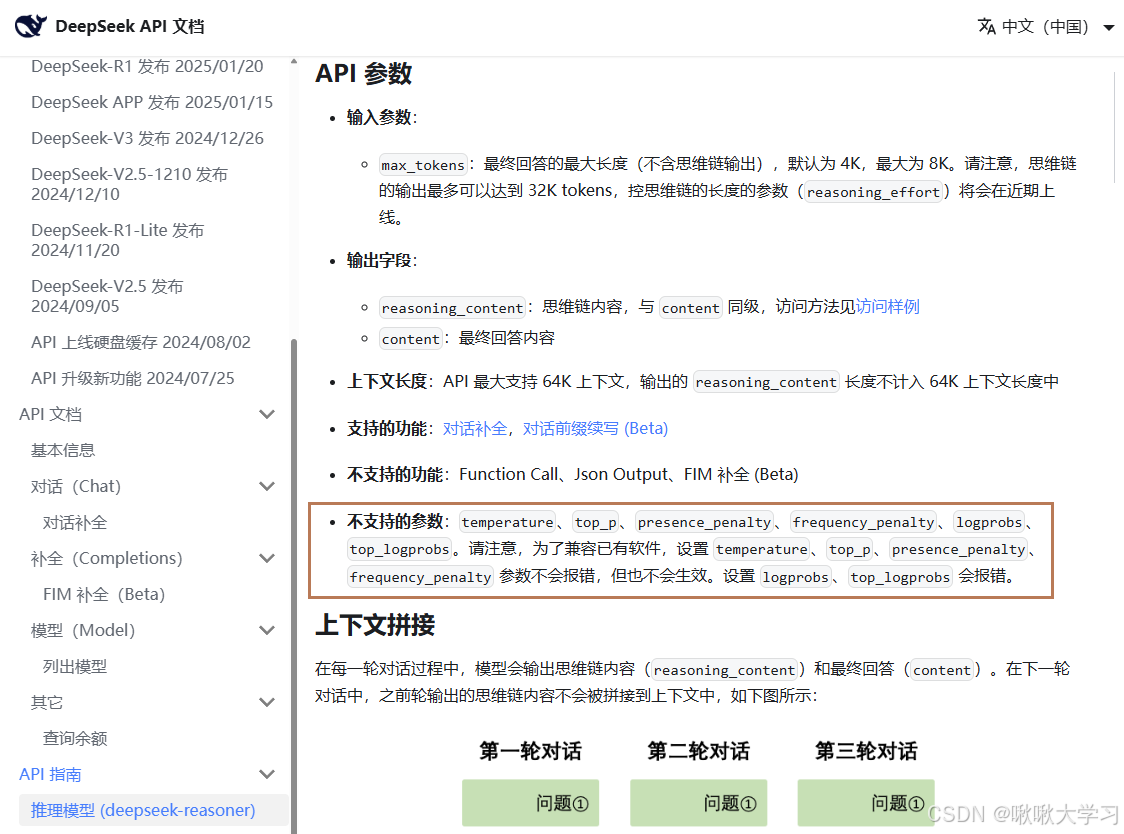Click the 上下文长度 bullet label

click(x=387, y=382)
